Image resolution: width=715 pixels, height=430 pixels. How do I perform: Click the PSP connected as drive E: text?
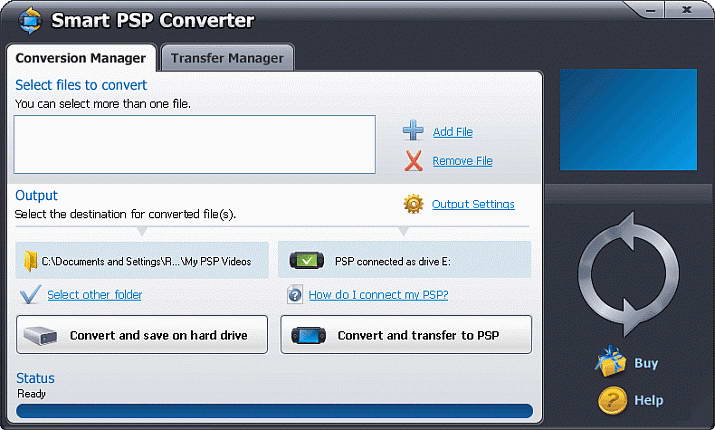click(x=392, y=262)
